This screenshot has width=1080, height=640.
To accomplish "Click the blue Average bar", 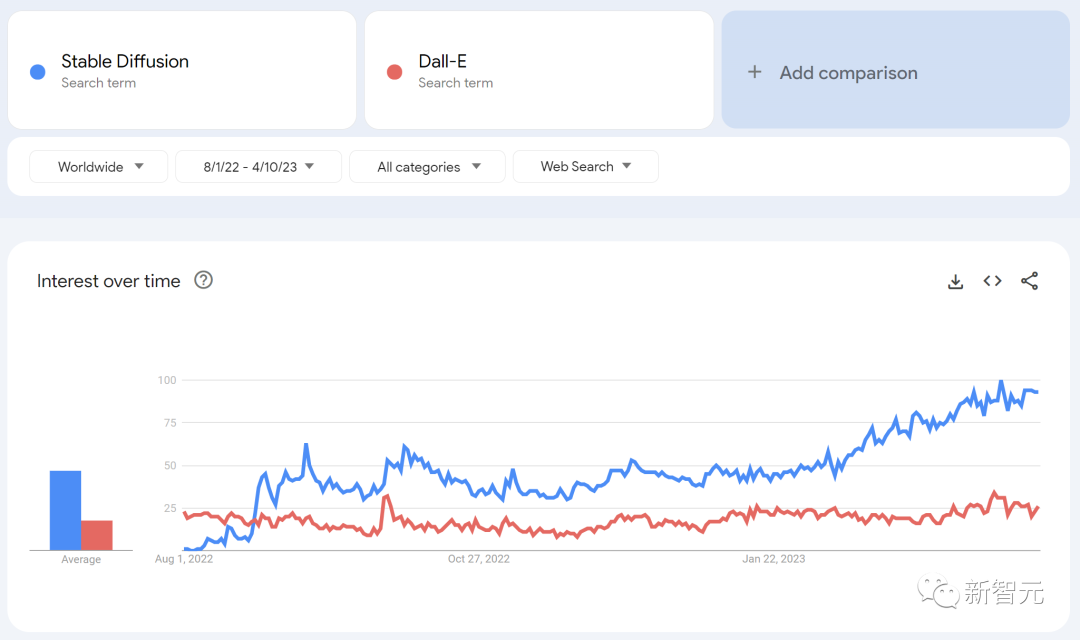I will tap(65, 510).
